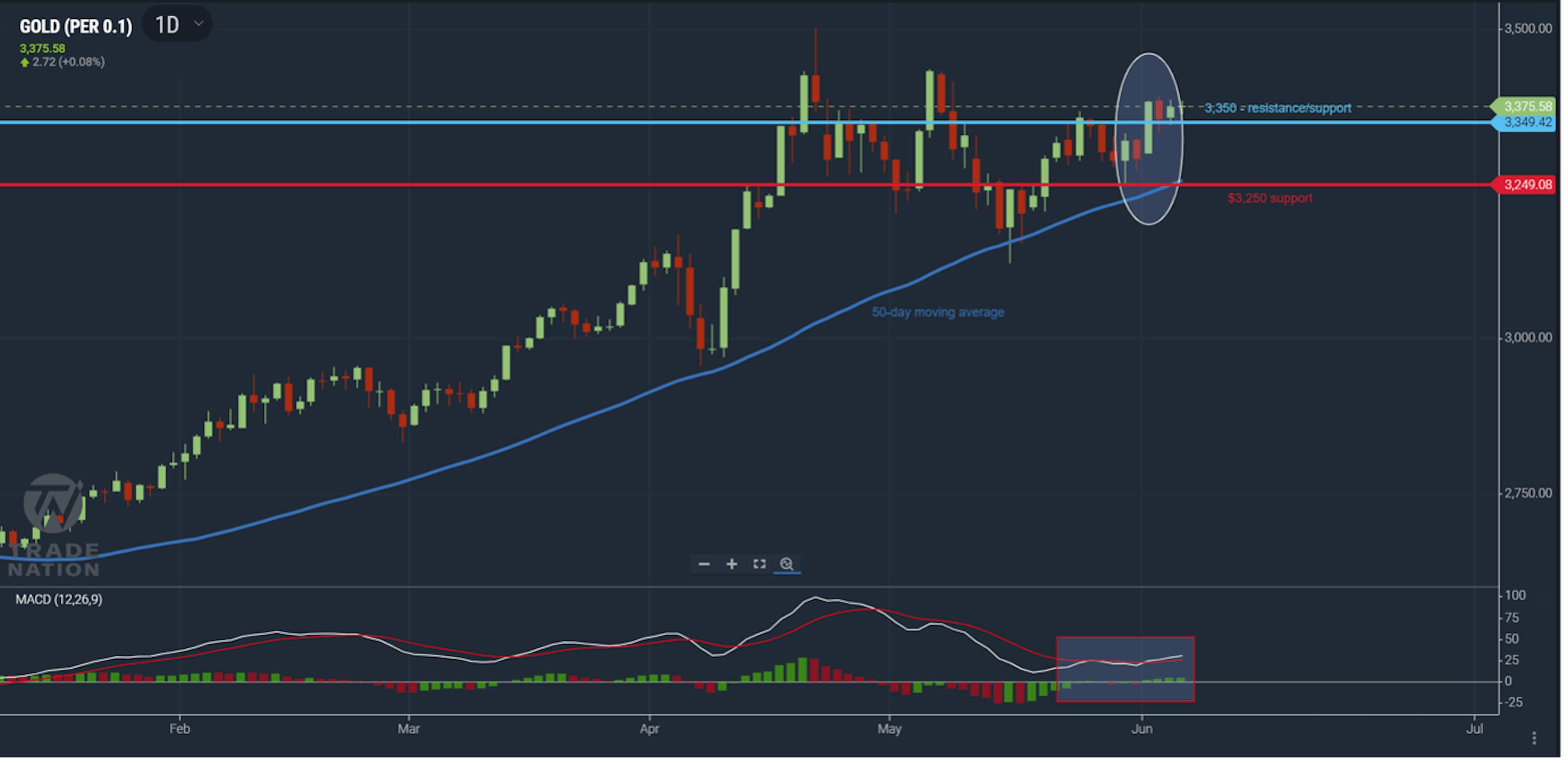Select the '50-day moving average' label
Screen dimensions: 1568x763
pyautogui.click(x=938, y=312)
